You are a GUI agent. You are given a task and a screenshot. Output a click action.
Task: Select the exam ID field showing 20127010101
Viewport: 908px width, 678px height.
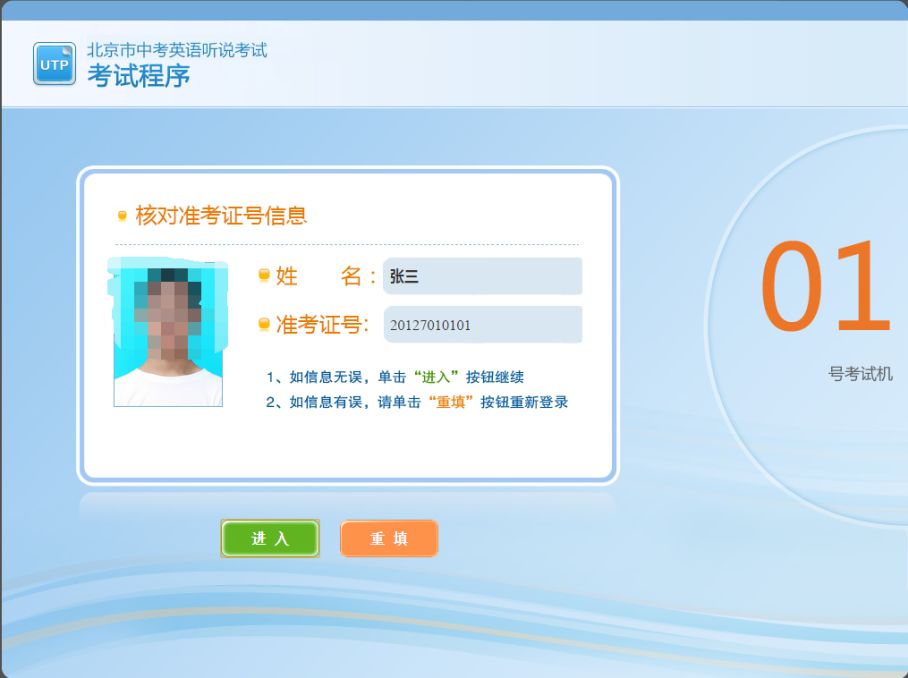point(482,324)
